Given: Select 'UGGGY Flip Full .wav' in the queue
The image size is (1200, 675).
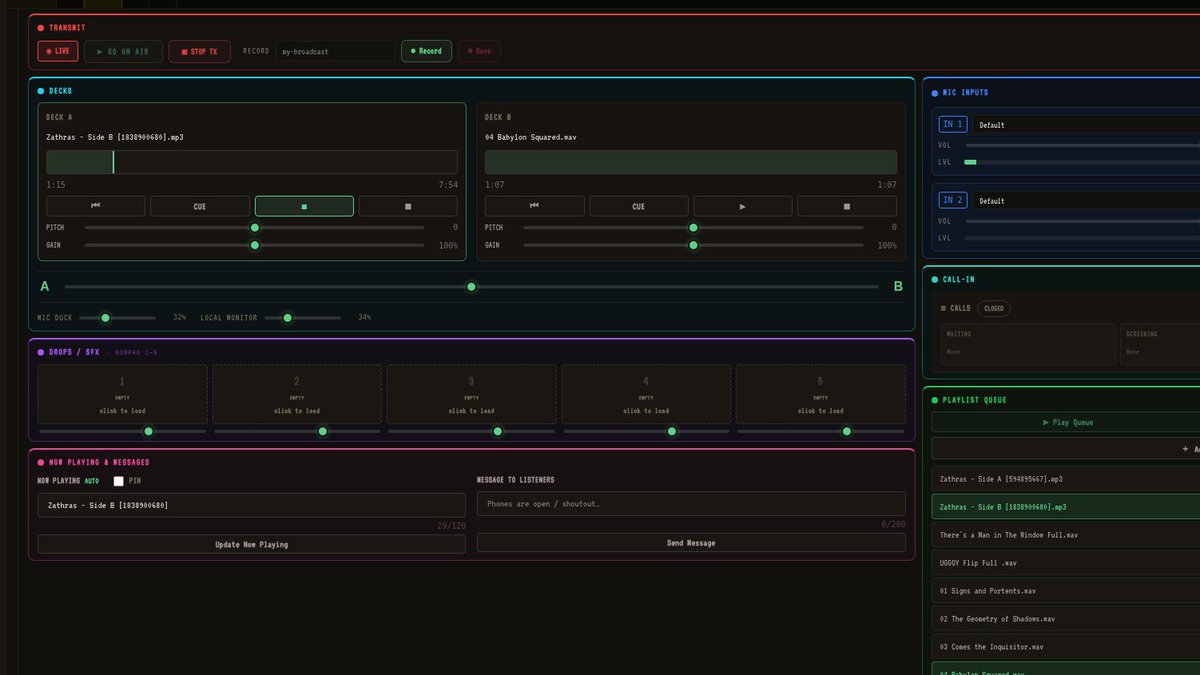Looking at the screenshot, I should click(1066, 563).
